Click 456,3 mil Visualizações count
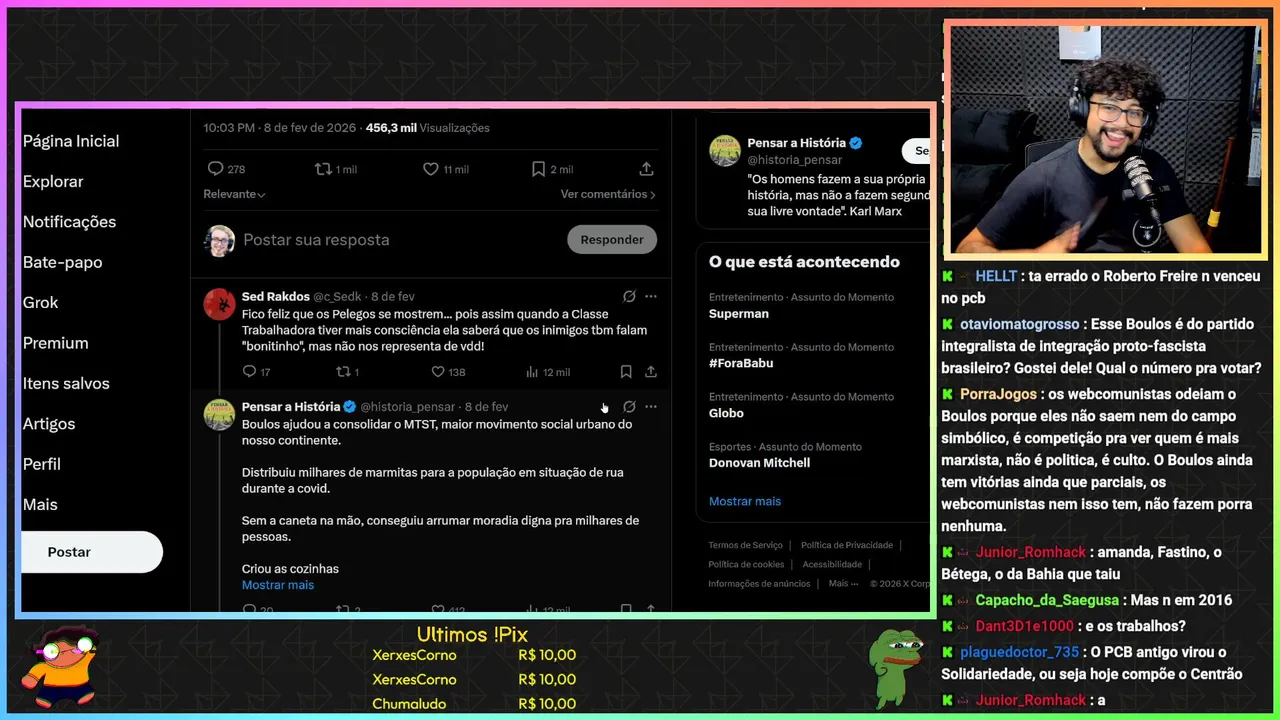The image size is (1280, 720). 428,128
